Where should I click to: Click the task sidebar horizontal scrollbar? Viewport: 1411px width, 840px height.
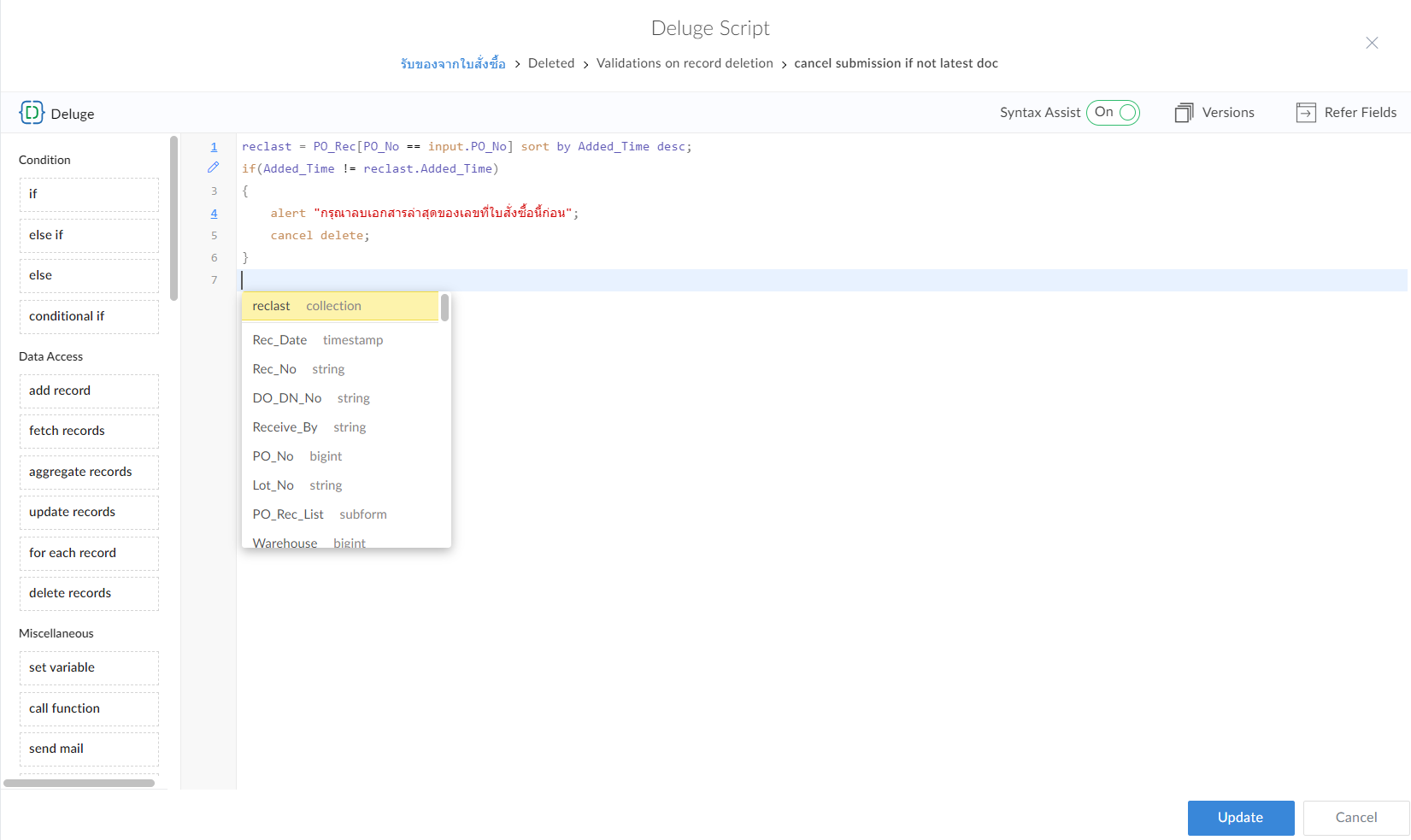click(79, 783)
